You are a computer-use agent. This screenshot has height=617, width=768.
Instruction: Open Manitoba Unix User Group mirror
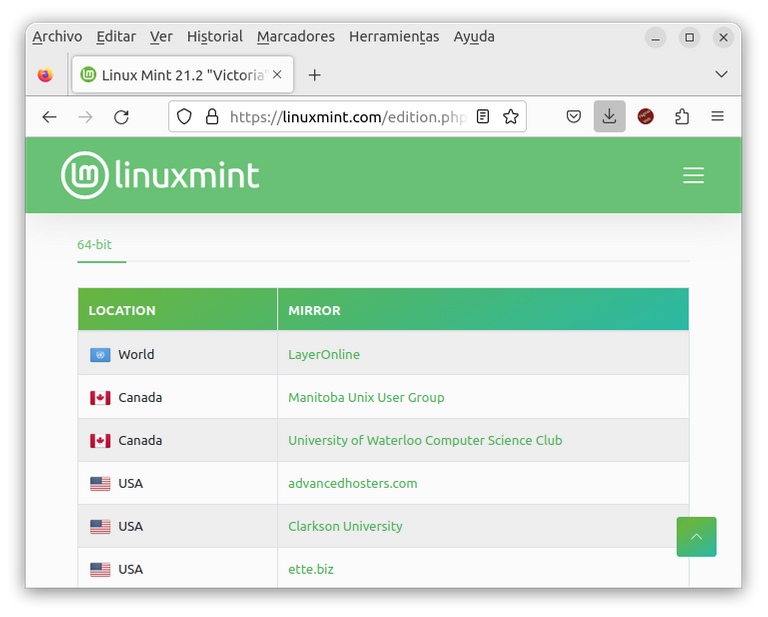coord(366,398)
